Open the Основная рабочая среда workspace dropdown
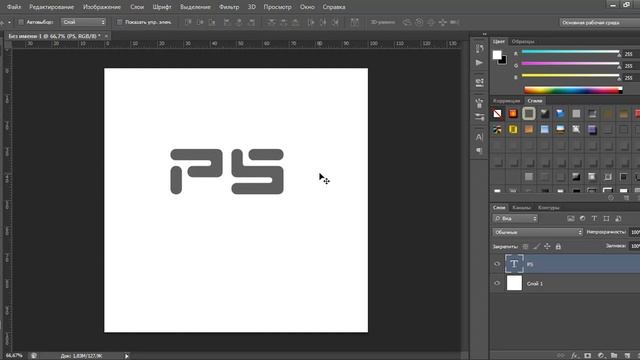640x360 pixels. coord(600,22)
